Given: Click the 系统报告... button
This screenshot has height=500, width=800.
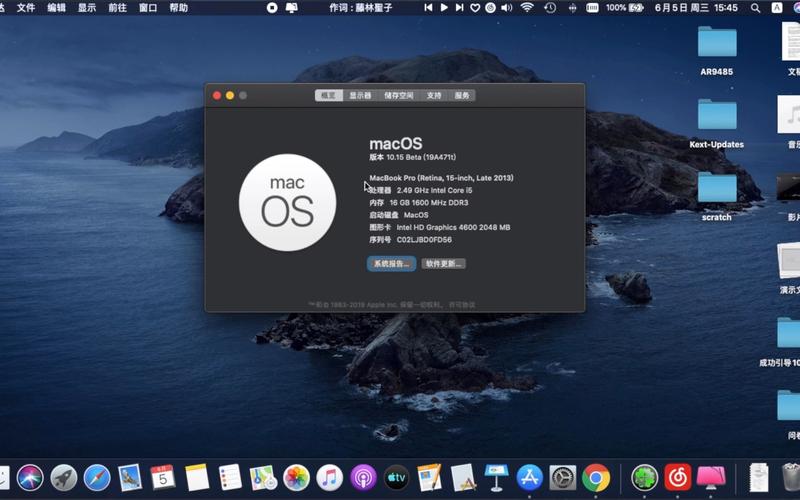Looking at the screenshot, I should pos(391,264).
